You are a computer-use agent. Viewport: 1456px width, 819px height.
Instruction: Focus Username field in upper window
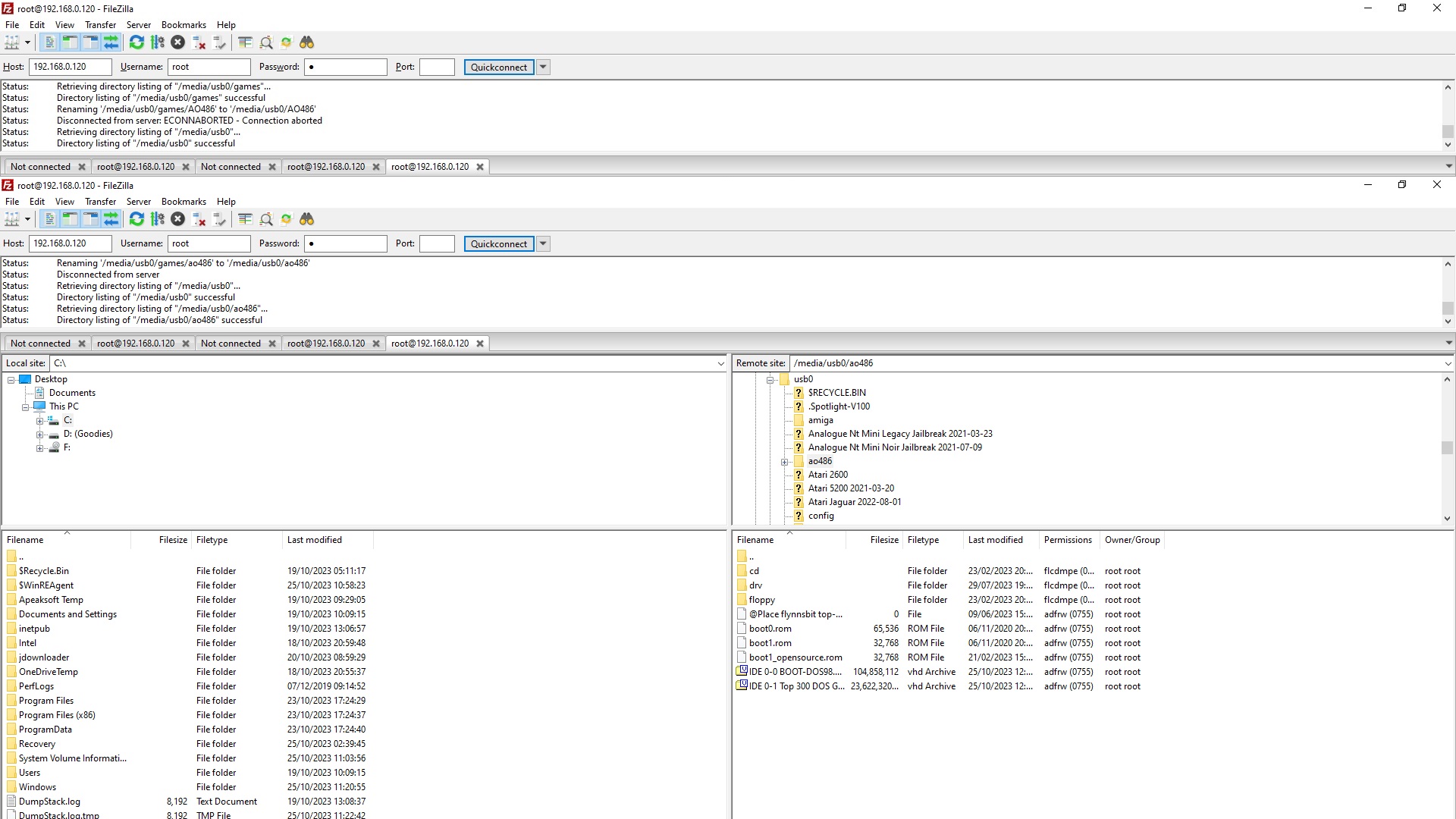point(209,67)
